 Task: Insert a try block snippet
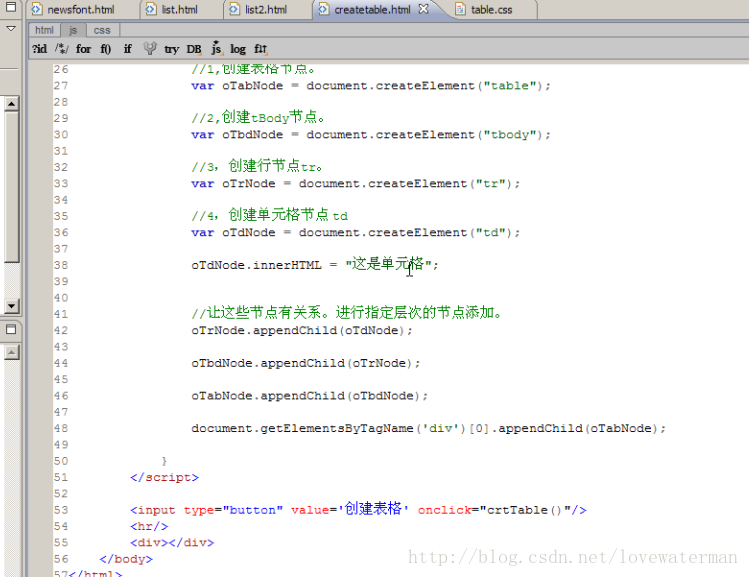pyautogui.click(x=171, y=49)
